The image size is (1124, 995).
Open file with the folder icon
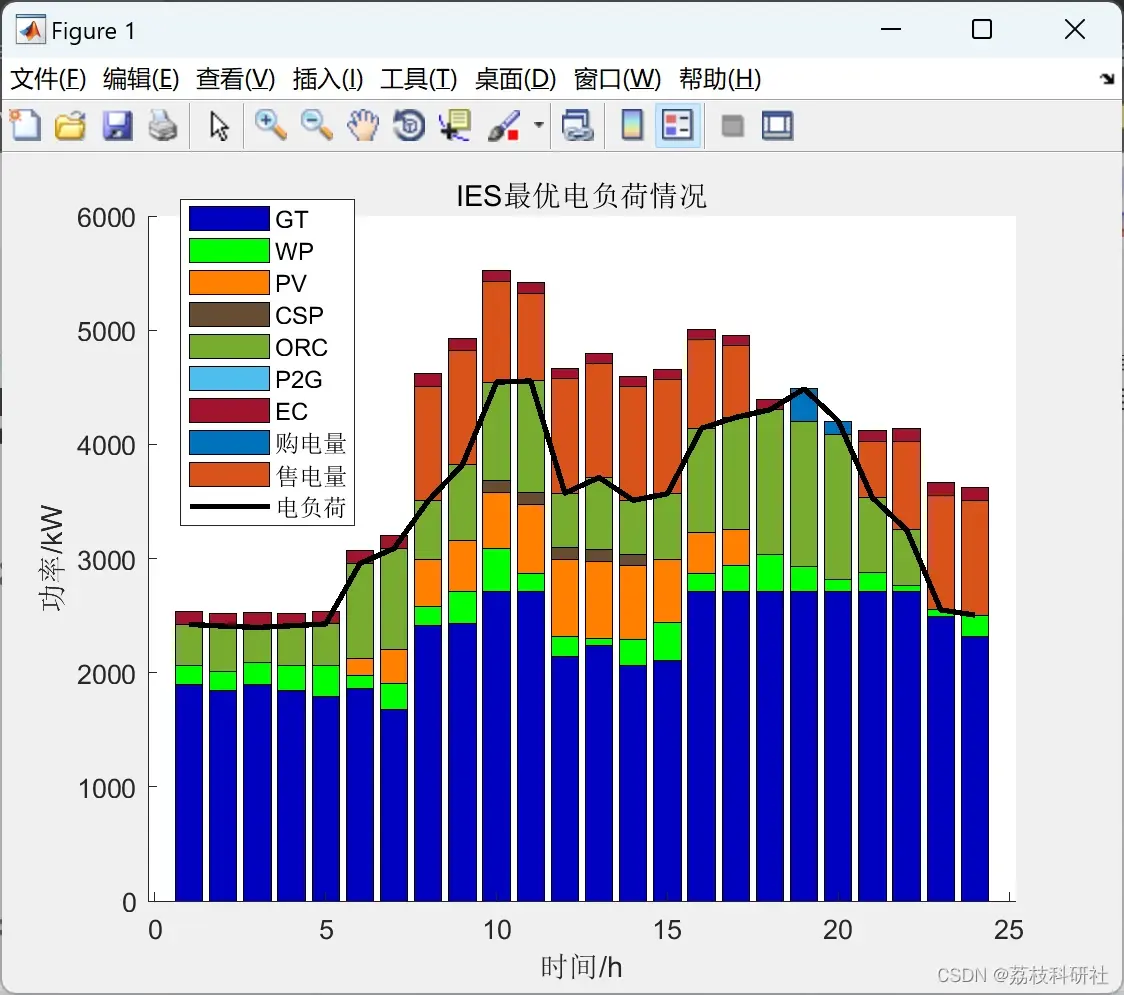[70, 125]
